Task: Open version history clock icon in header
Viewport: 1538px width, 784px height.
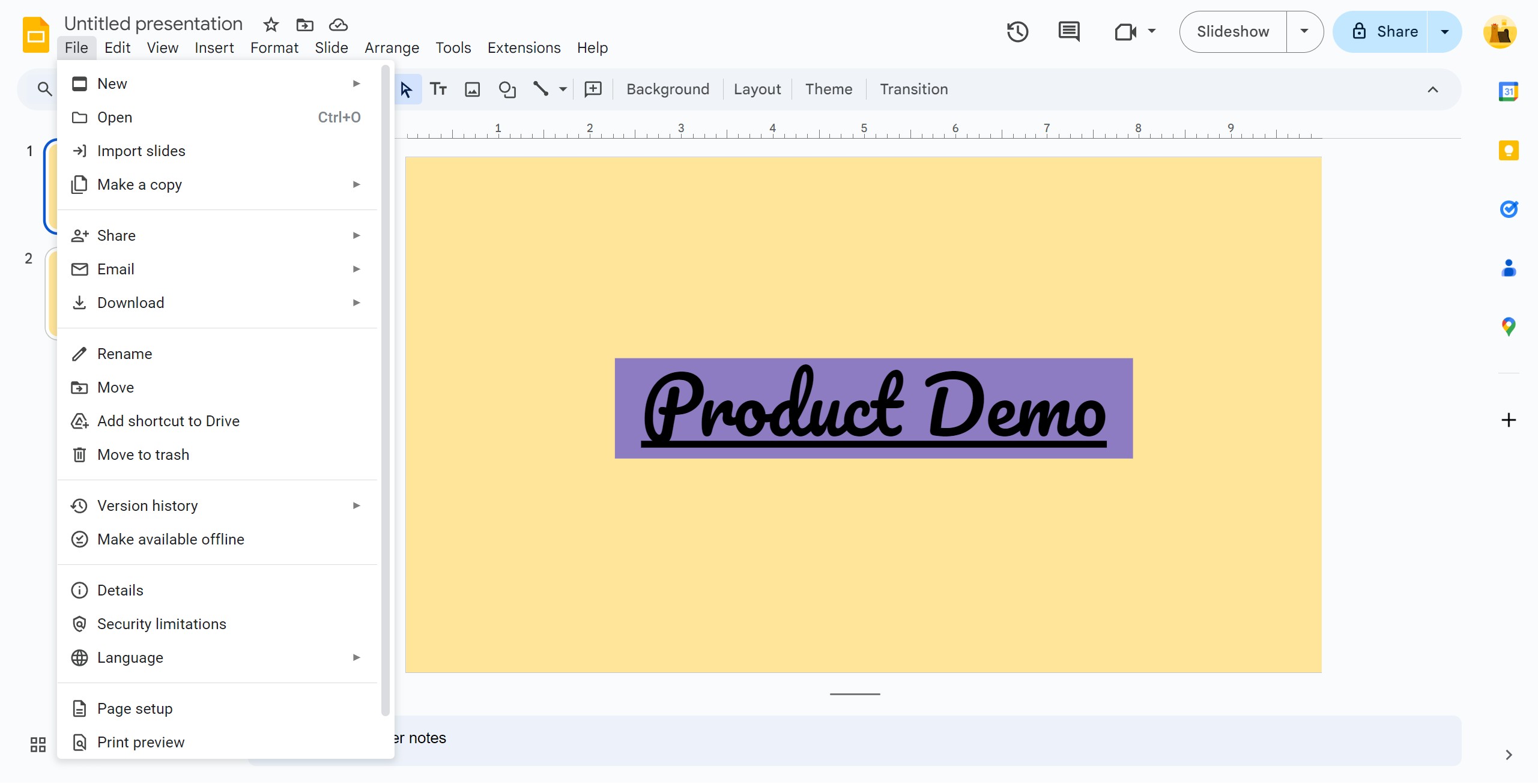Action: click(x=1017, y=32)
